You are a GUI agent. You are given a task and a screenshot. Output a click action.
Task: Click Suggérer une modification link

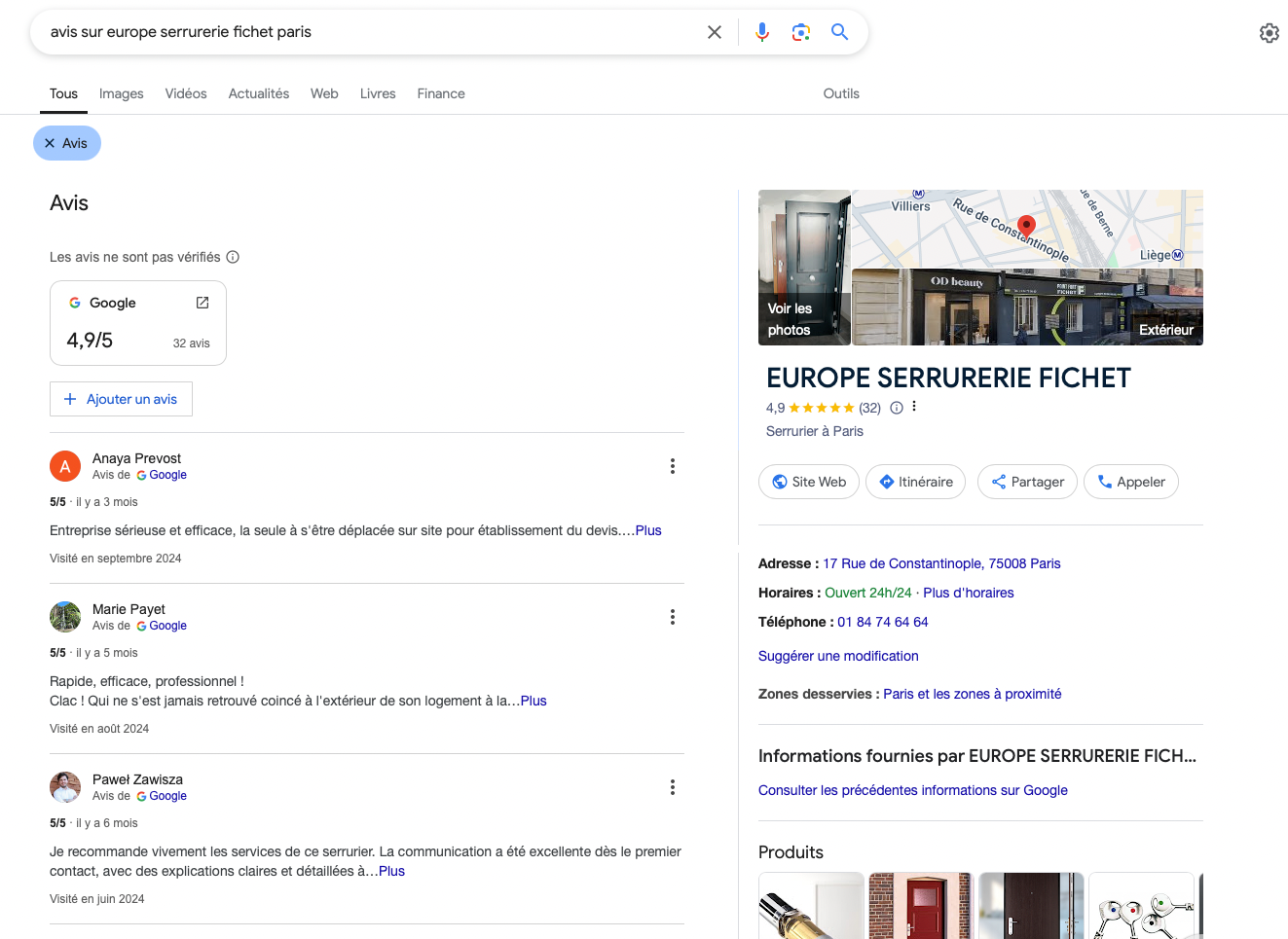pyautogui.click(x=838, y=656)
